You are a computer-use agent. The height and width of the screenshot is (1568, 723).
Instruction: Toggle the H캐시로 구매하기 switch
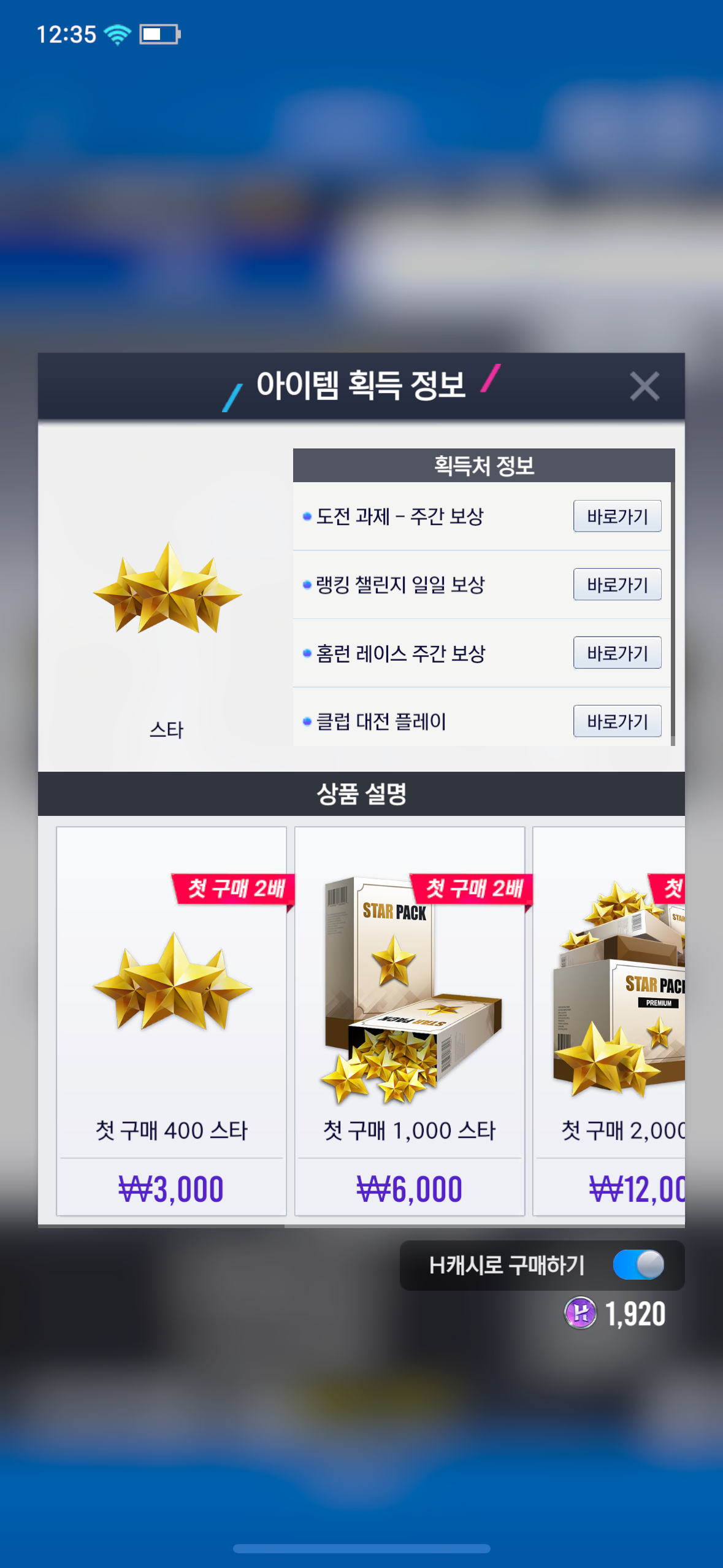click(x=638, y=1265)
